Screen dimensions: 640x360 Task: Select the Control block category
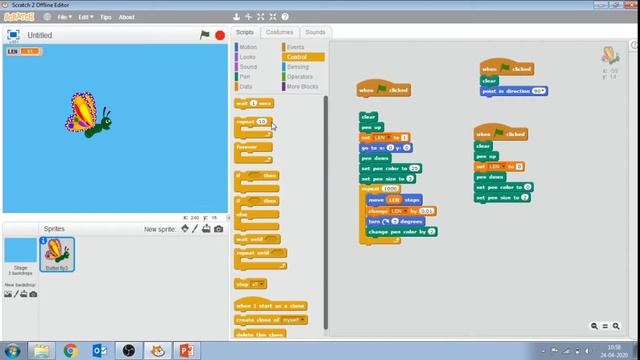tap(303, 57)
